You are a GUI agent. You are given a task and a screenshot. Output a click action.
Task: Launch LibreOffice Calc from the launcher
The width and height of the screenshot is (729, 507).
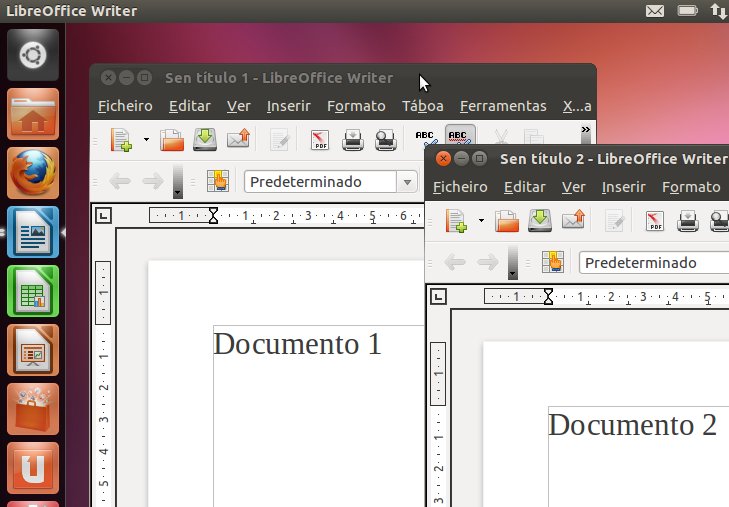[x=33, y=291]
